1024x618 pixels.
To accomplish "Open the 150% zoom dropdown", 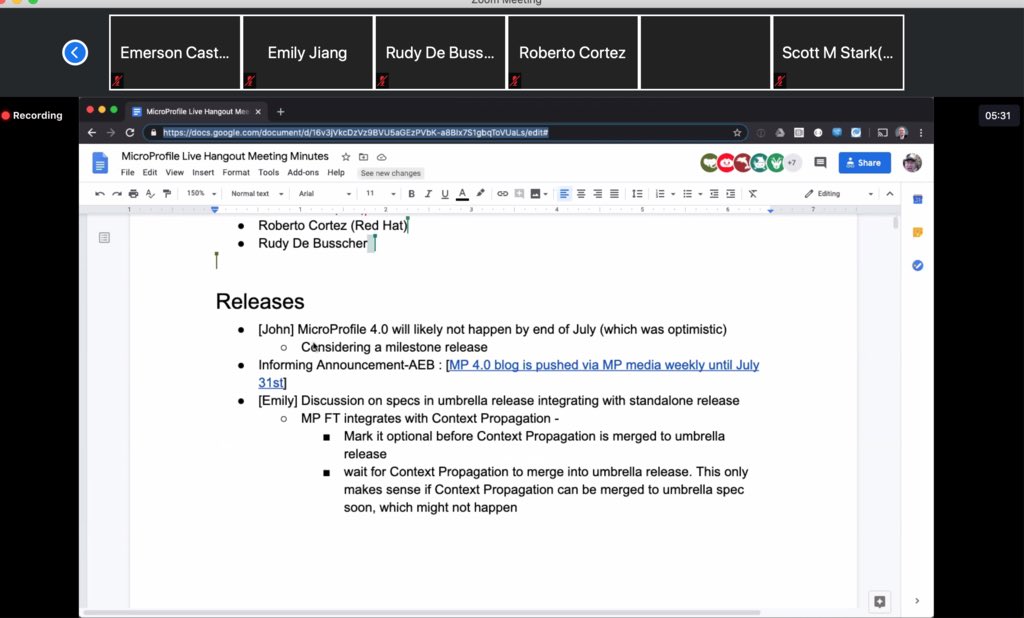I will click(x=201, y=193).
